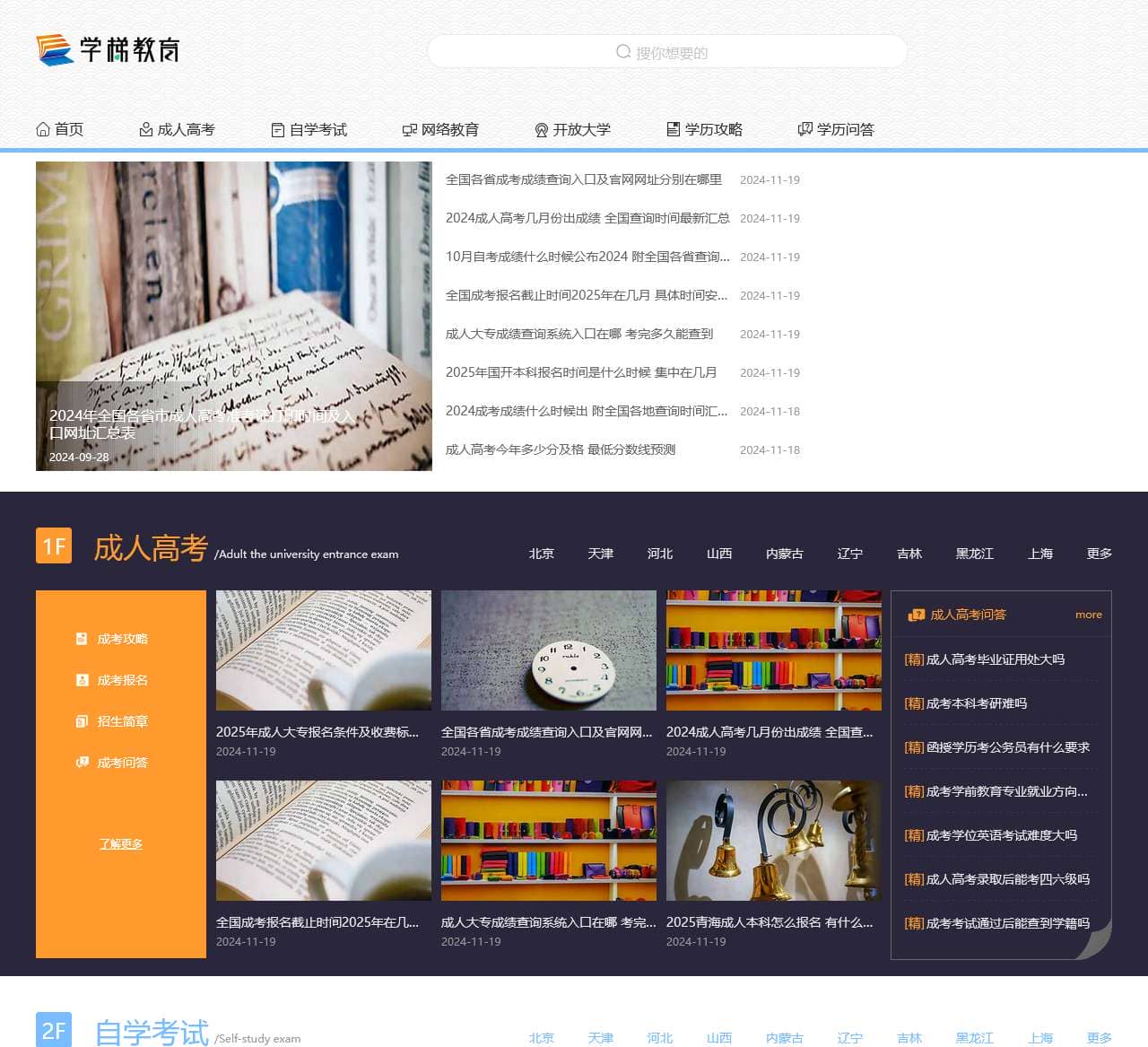Expand 更多 regions in 自学考试 section
The height and width of the screenshot is (1047, 1148).
1099,1037
